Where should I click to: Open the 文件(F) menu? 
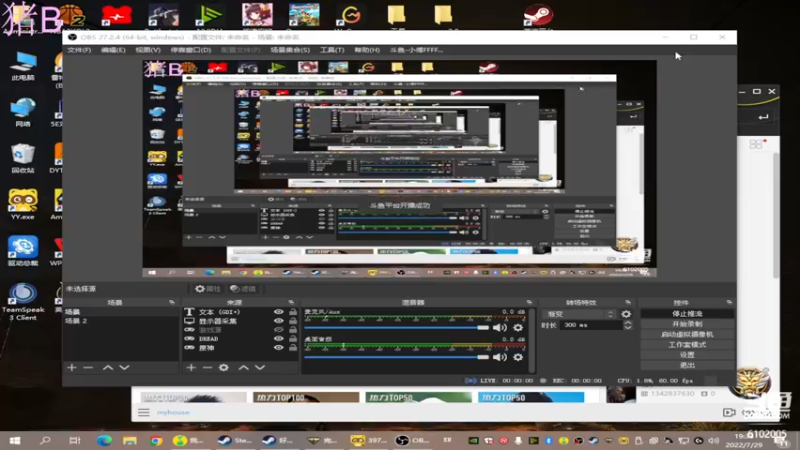(79, 50)
